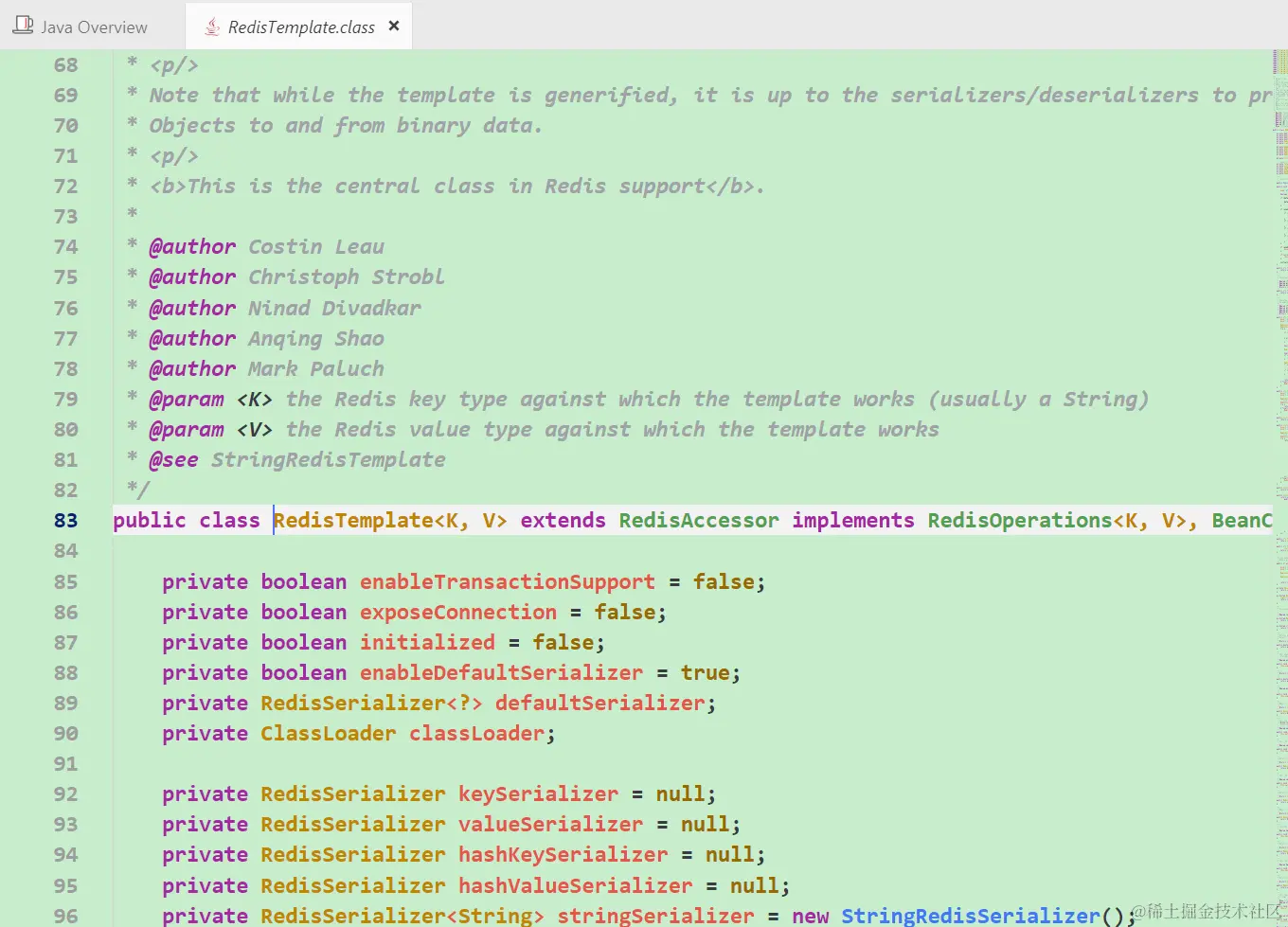
Task: Click the 'true' value on line 88
Action: pyautogui.click(x=706, y=672)
